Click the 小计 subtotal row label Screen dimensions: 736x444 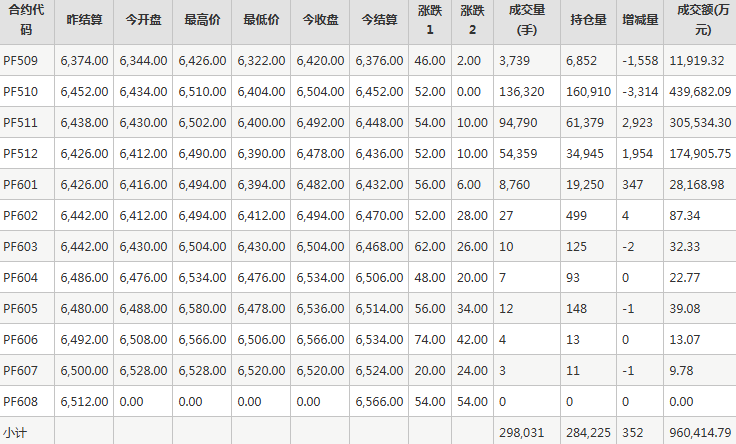tap(15, 433)
